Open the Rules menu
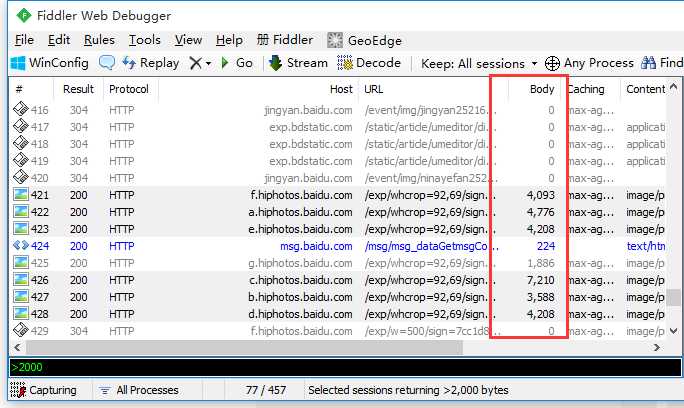Viewport: 684px width, 408px height. (99, 40)
